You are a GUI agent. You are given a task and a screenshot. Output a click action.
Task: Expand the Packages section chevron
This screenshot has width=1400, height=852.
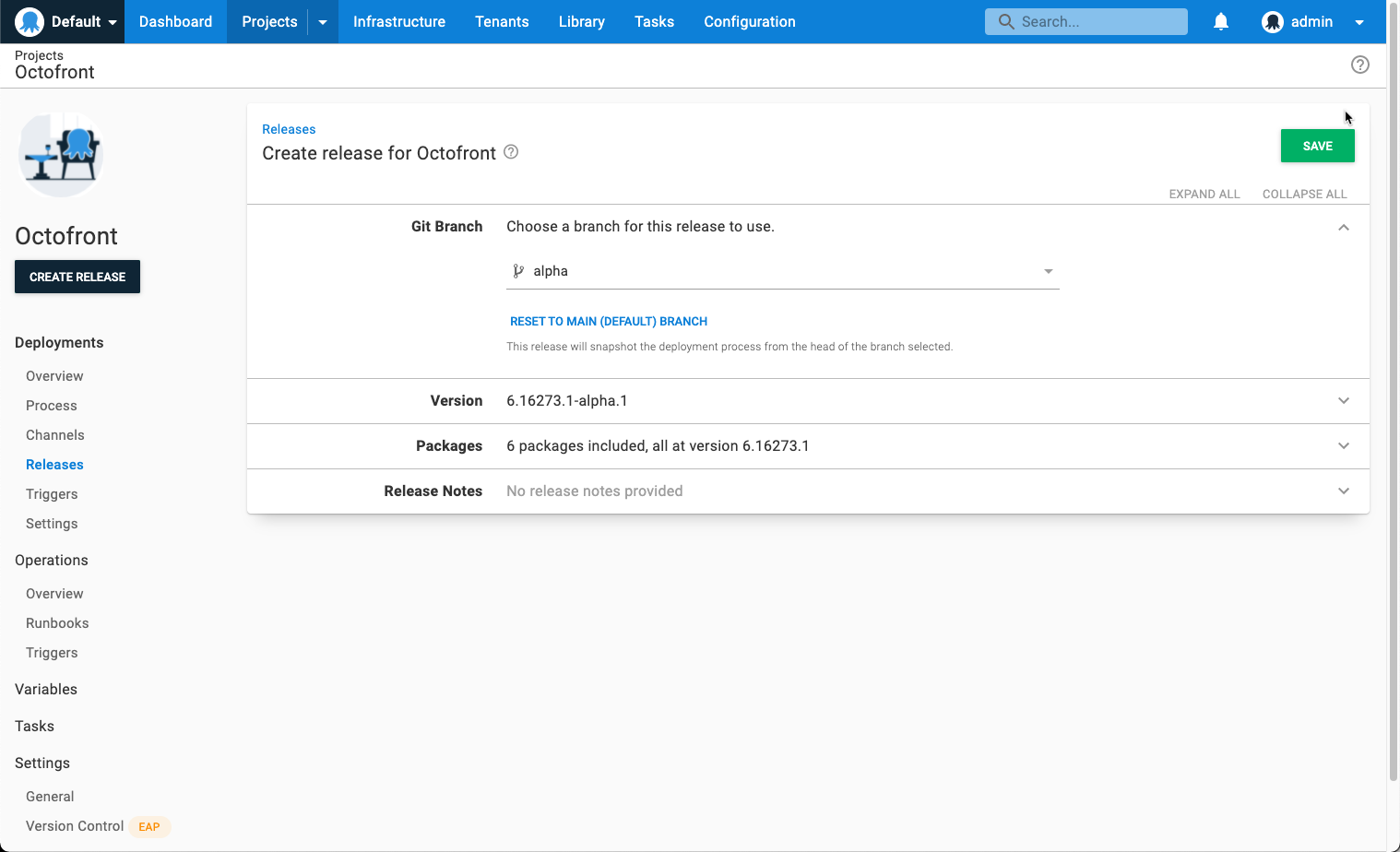click(x=1344, y=445)
